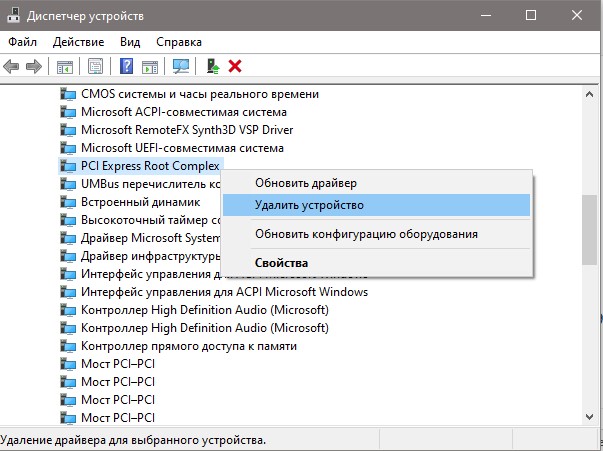
Task: Click the icon beside Драйвер инфраструктуры
Action: pyautogui.click(x=68, y=256)
